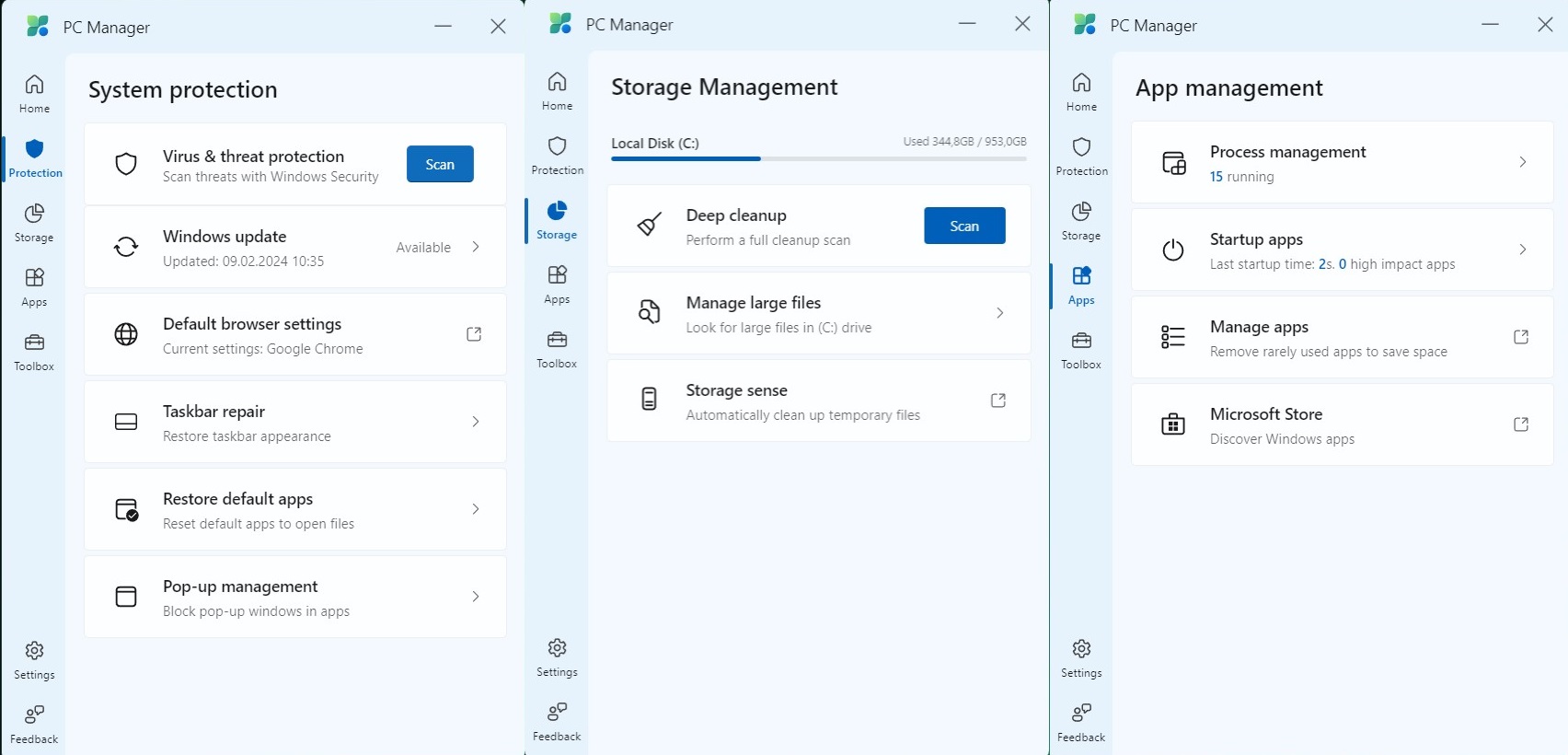Expand Pop-up management chevron

pyautogui.click(x=476, y=597)
